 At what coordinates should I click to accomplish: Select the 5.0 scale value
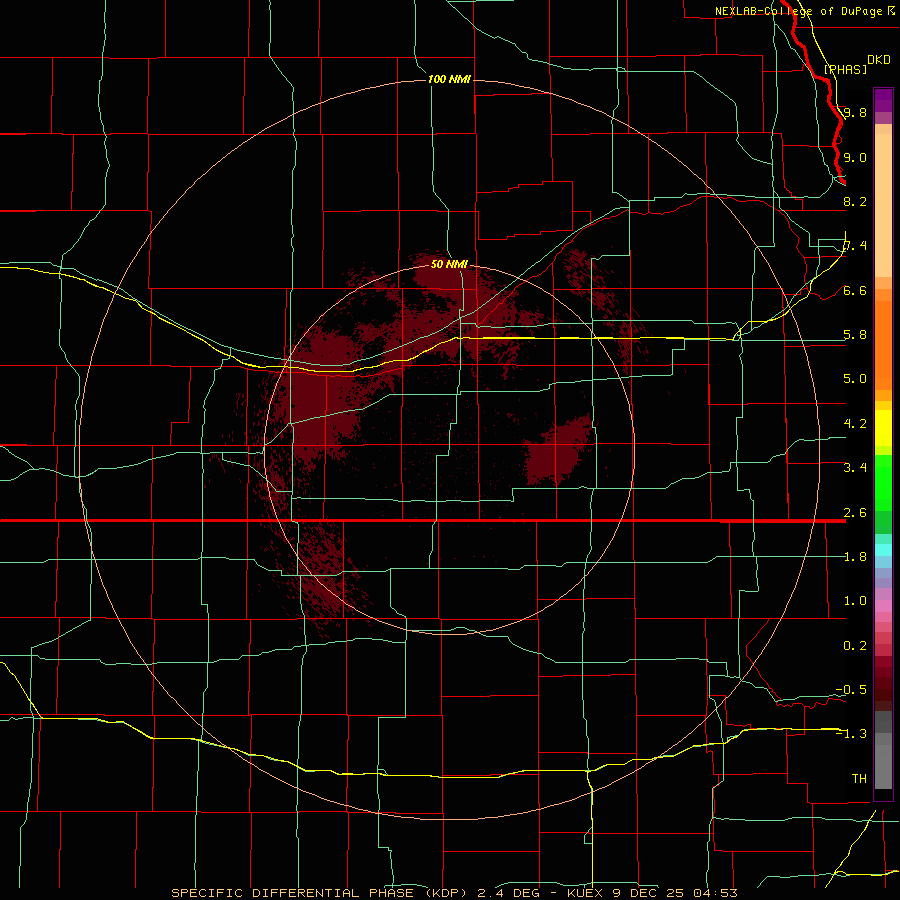point(855,379)
